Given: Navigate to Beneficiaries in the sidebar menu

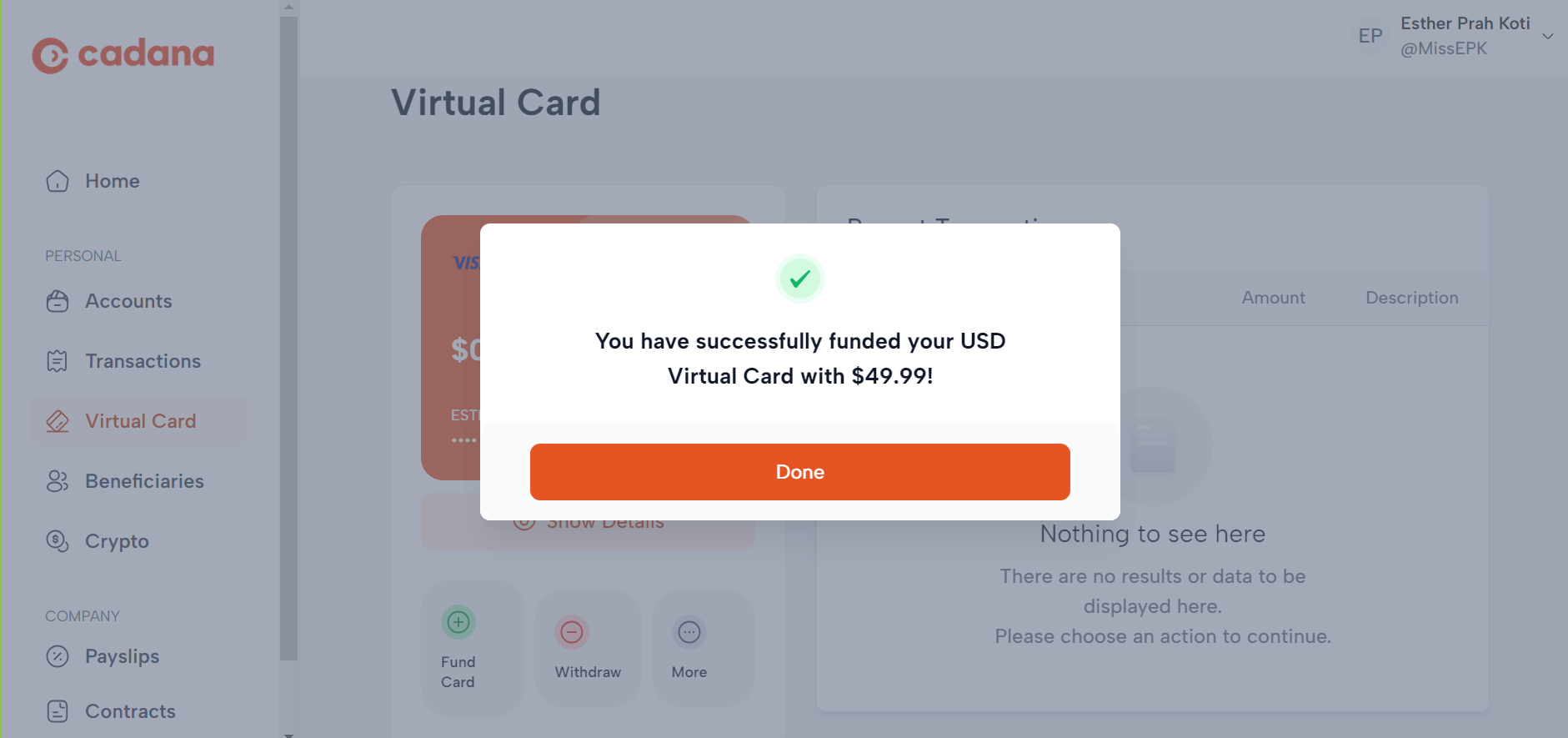Looking at the screenshot, I should click(144, 481).
